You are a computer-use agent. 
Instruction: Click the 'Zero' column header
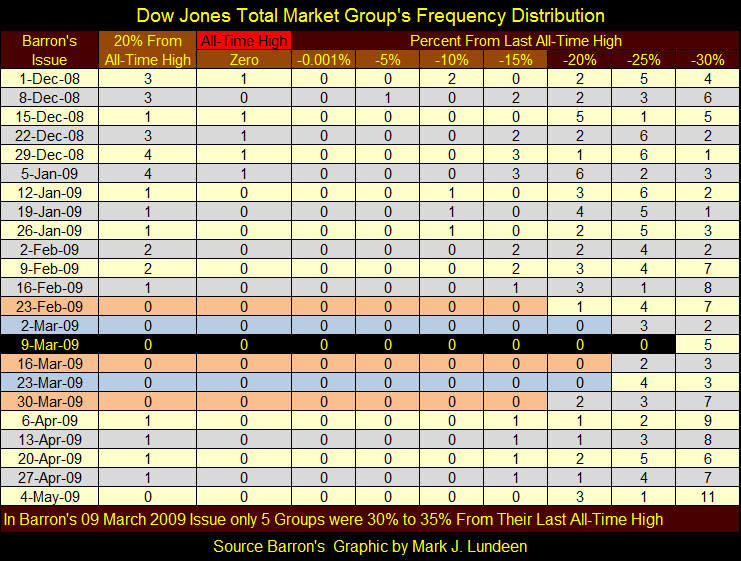(244, 60)
